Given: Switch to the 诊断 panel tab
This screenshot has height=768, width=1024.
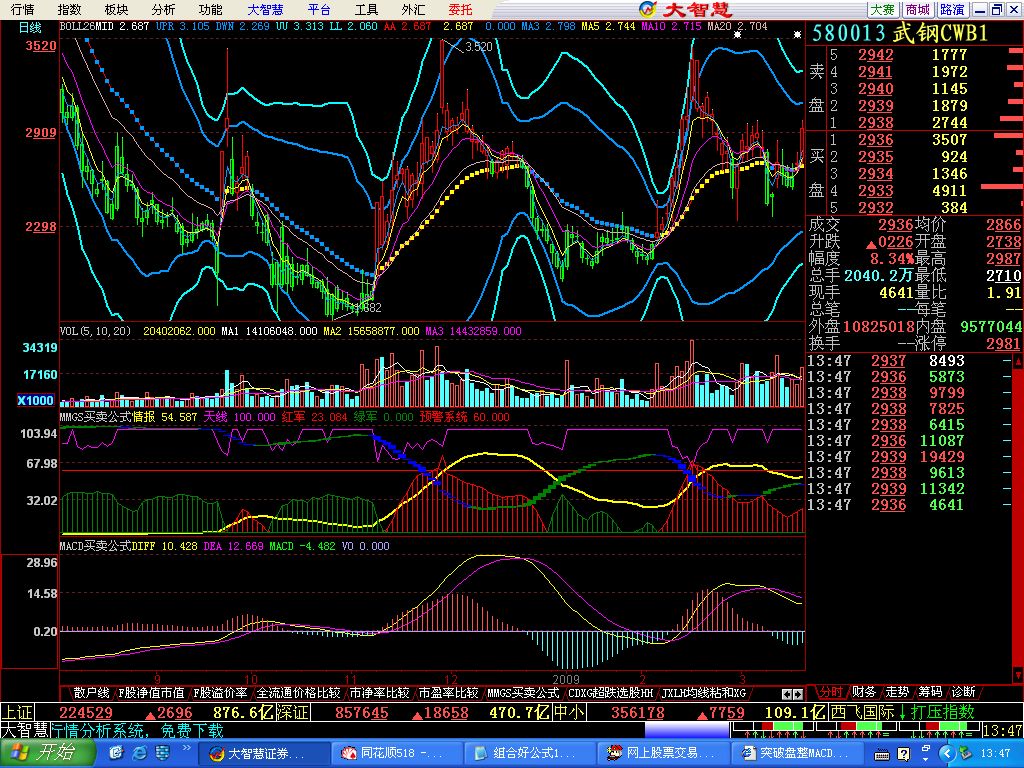Looking at the screenshot, I should [964, 692].
